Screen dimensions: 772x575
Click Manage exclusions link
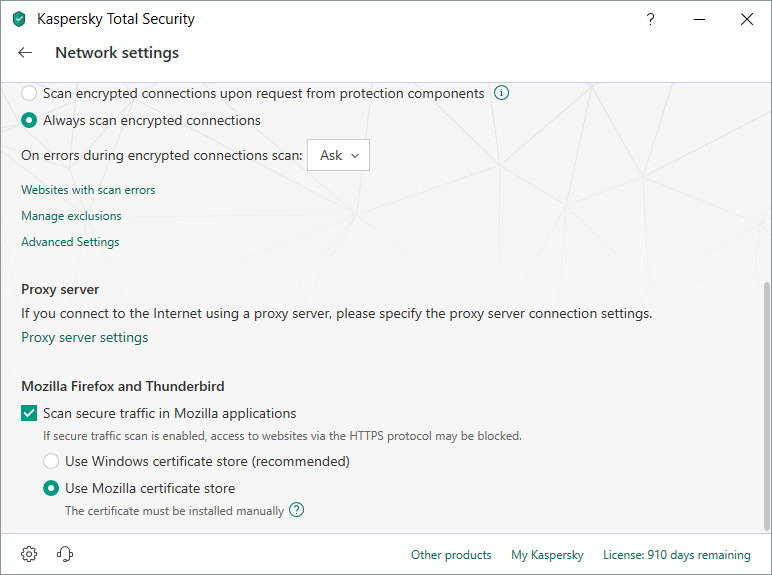(x=71, y=216)
